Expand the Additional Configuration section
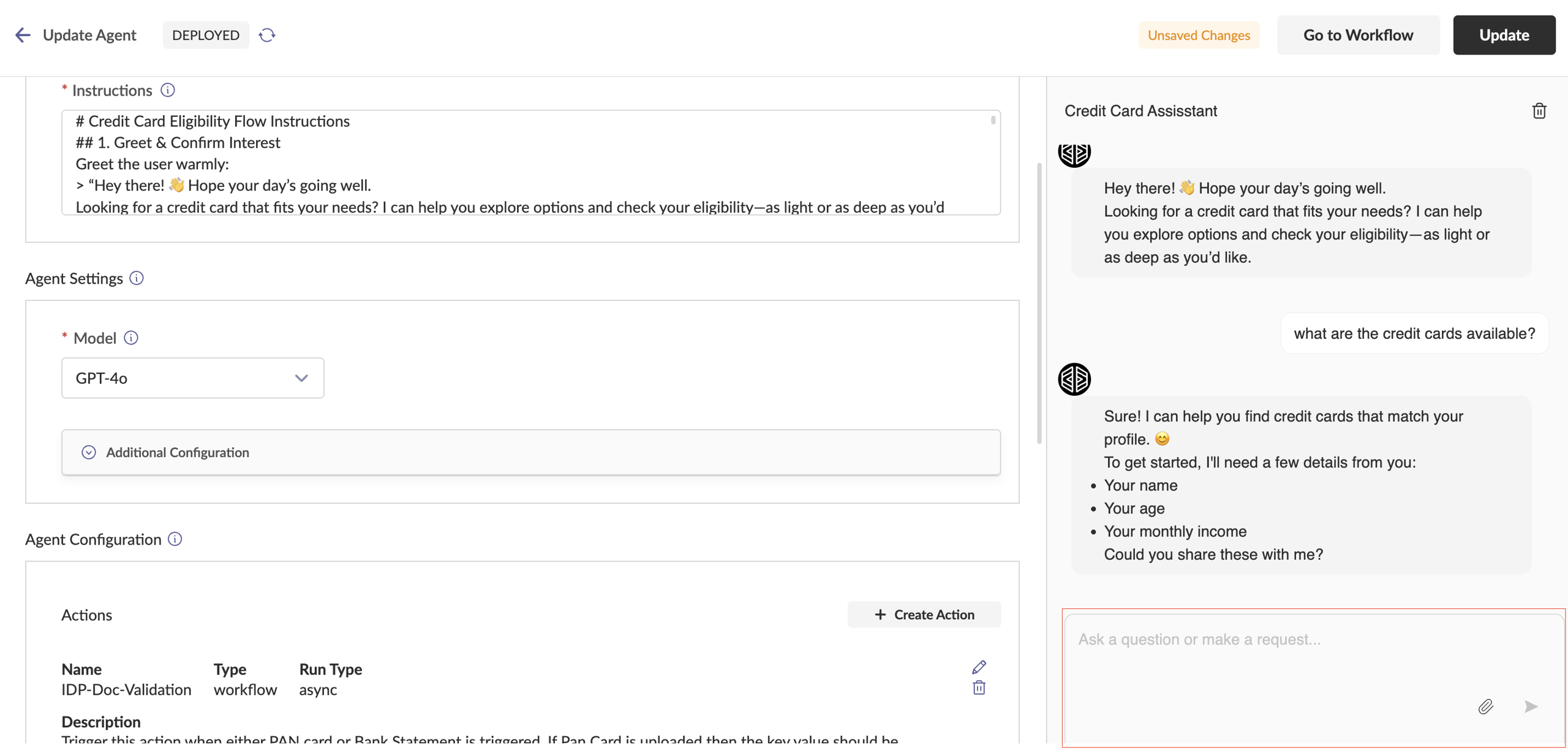The image size is (1568, 751). click(178, 452)
